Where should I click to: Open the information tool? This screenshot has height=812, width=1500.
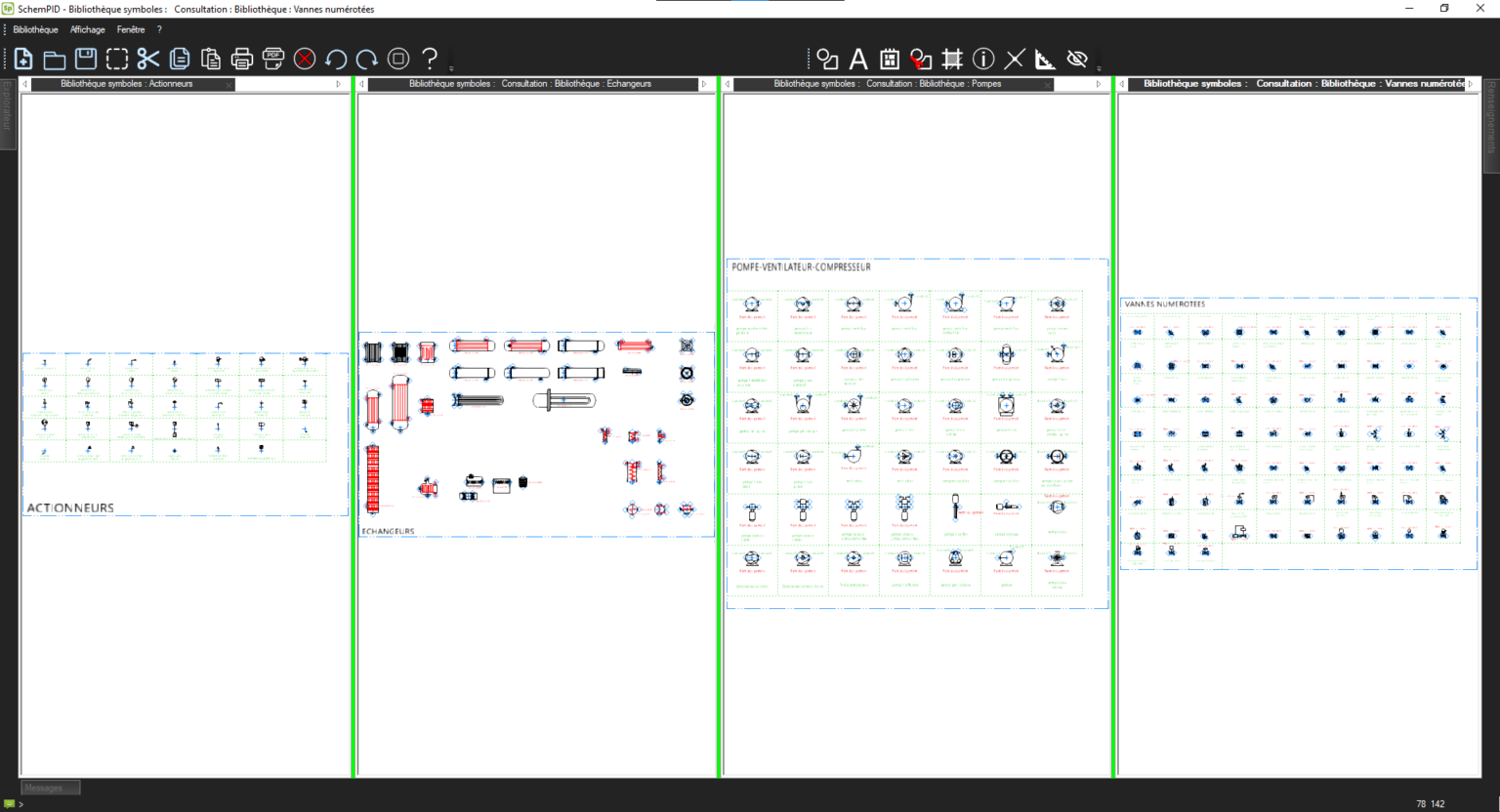(983, 59)
